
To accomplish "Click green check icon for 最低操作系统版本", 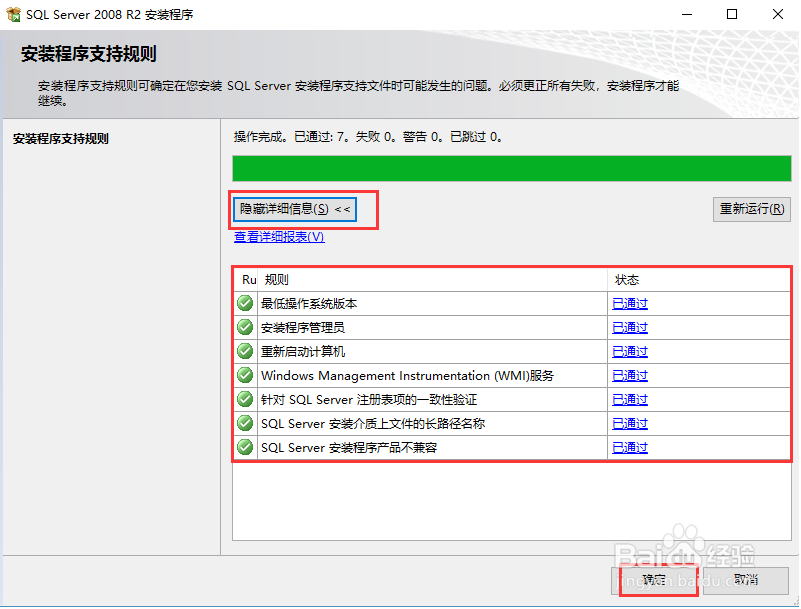I will (x=245, y=303).
